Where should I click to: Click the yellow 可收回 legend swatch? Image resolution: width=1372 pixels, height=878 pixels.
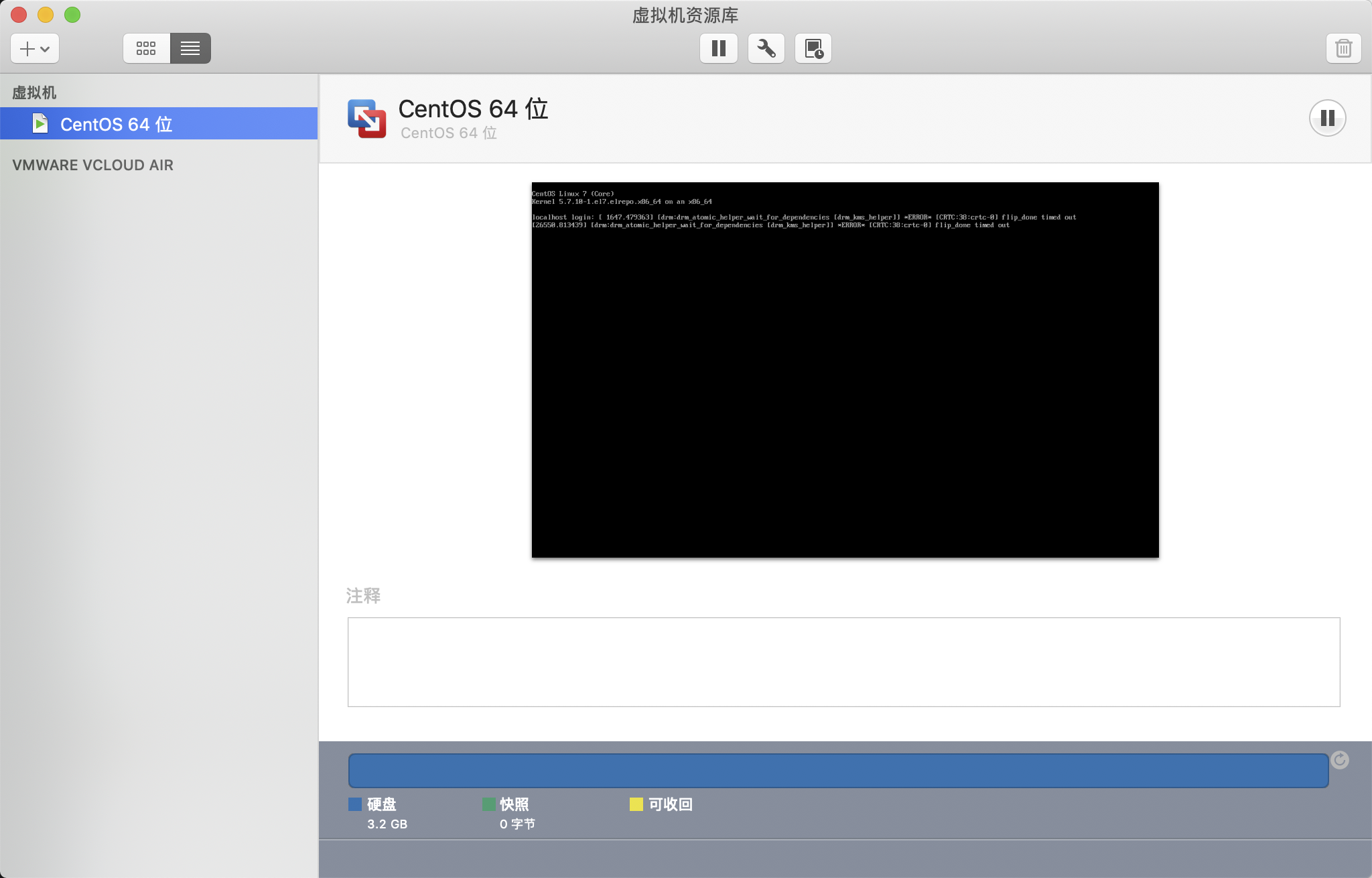tap(636, 804)
